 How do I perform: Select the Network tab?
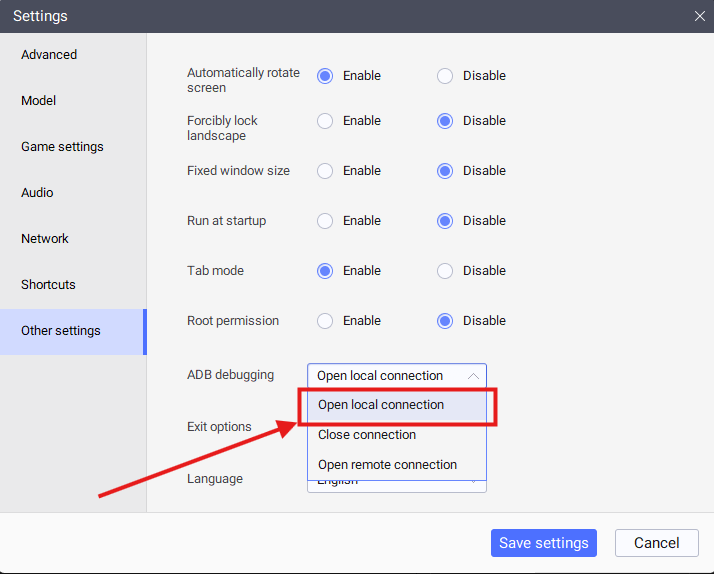[73, 239]
